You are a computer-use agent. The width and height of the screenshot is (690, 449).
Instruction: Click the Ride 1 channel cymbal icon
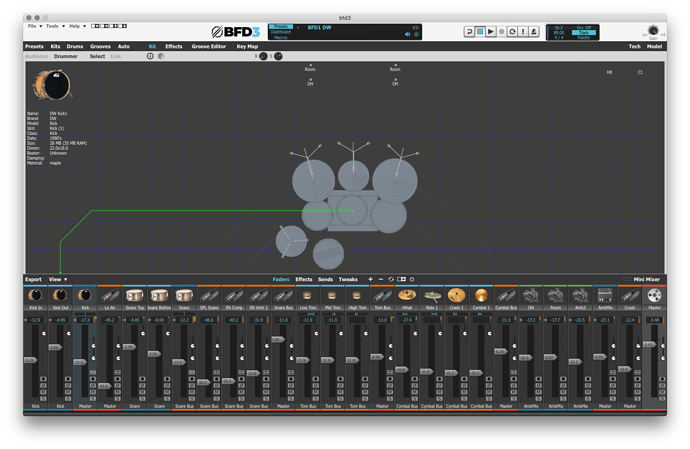point(432,295)
